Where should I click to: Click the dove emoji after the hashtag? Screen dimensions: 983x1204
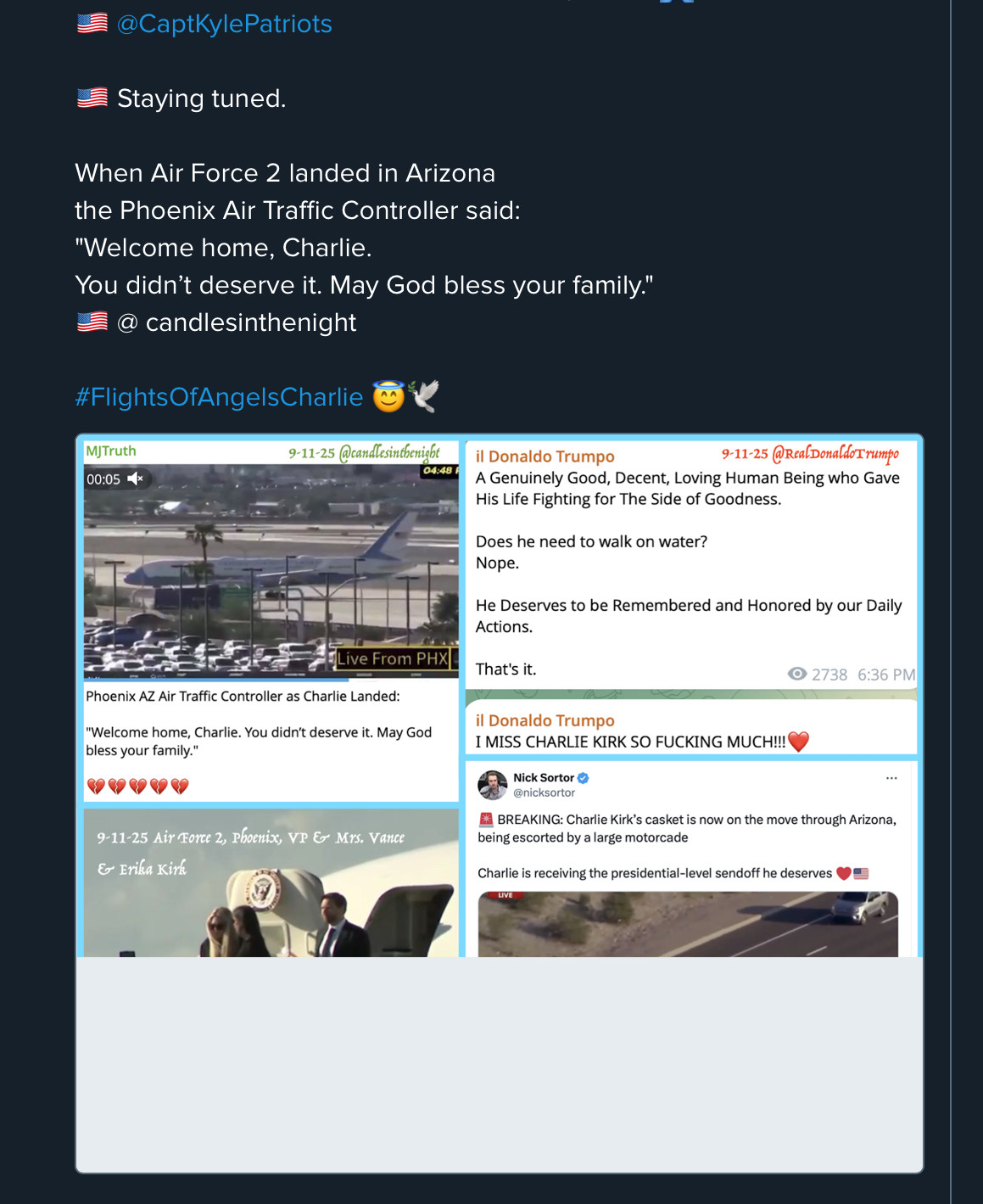pyautogui.click(x=423, y=396)
